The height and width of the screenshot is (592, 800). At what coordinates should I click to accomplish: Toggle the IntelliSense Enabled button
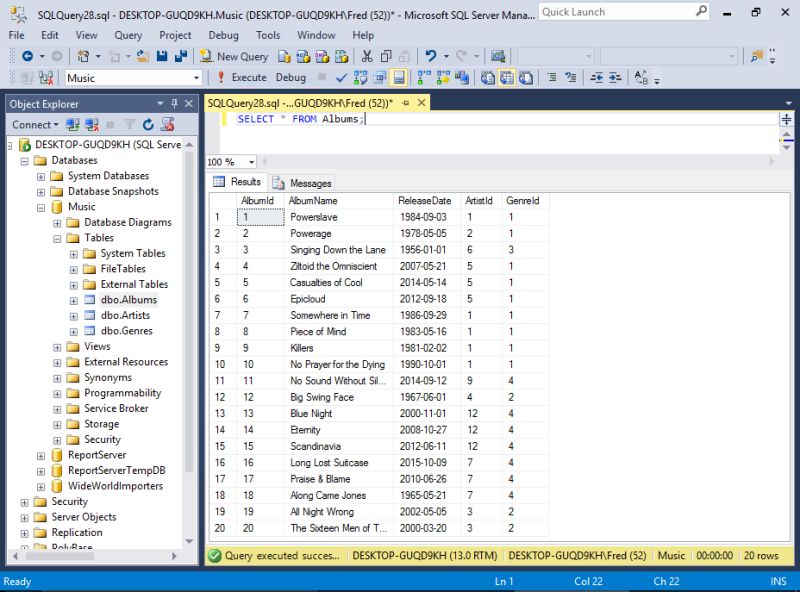click(398, 78)
